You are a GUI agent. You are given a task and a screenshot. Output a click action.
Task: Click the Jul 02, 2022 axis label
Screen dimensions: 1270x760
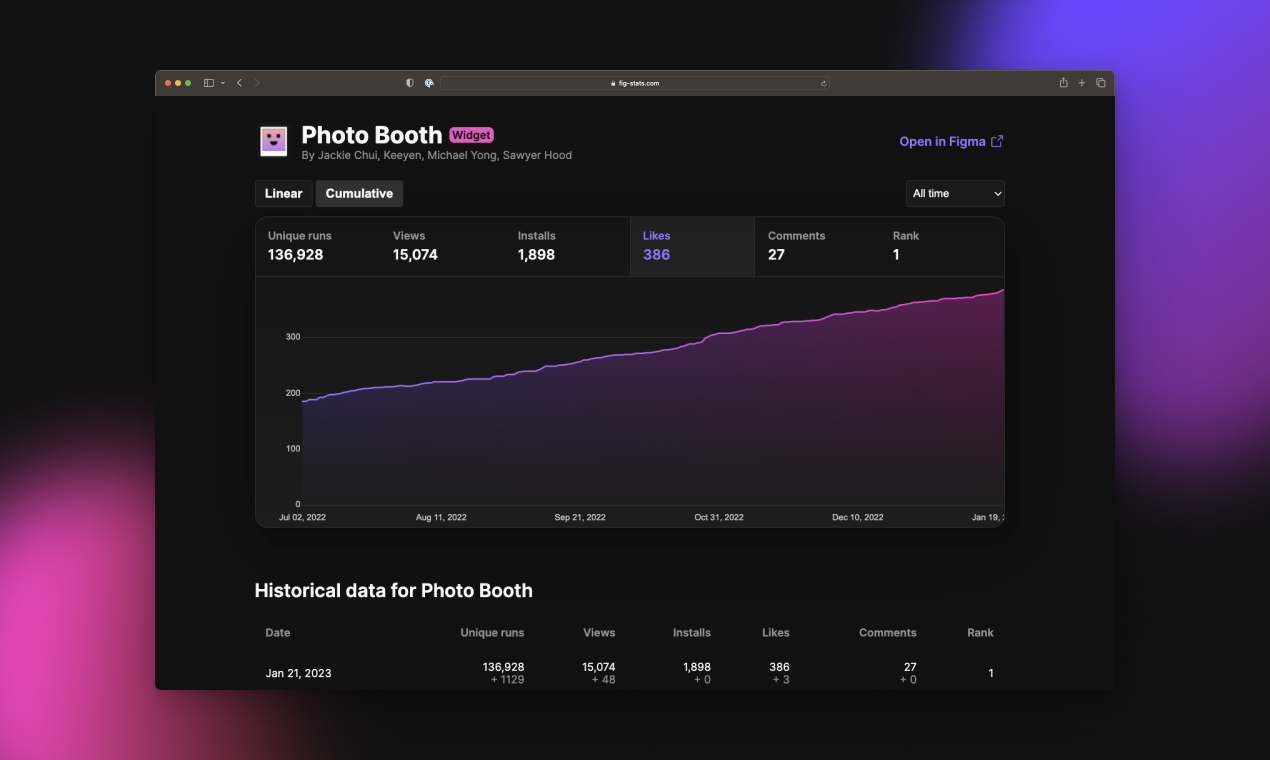(x=302, y=518)
